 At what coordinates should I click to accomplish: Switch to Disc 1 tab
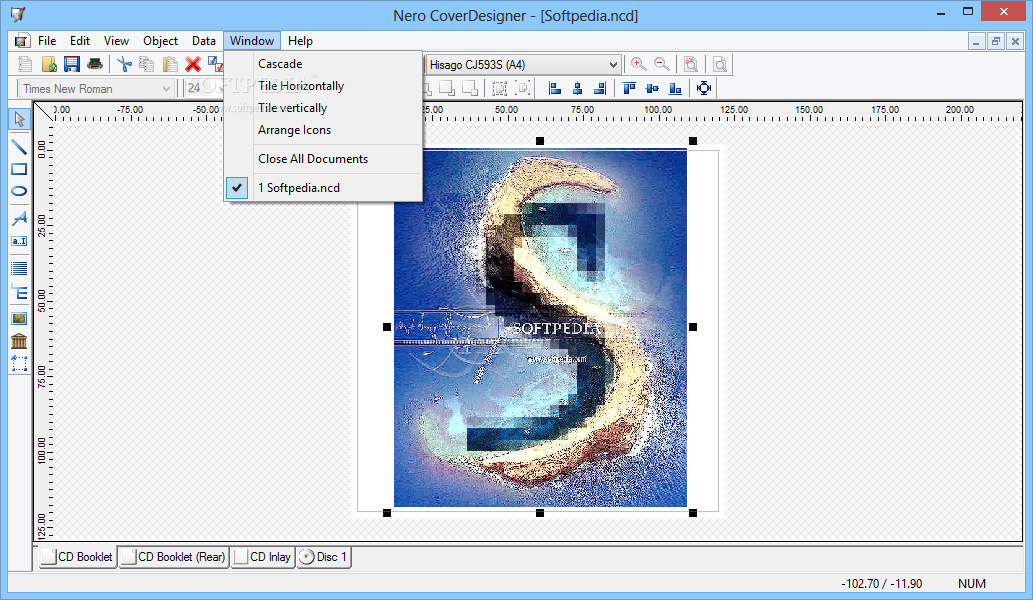coord(323,557)
